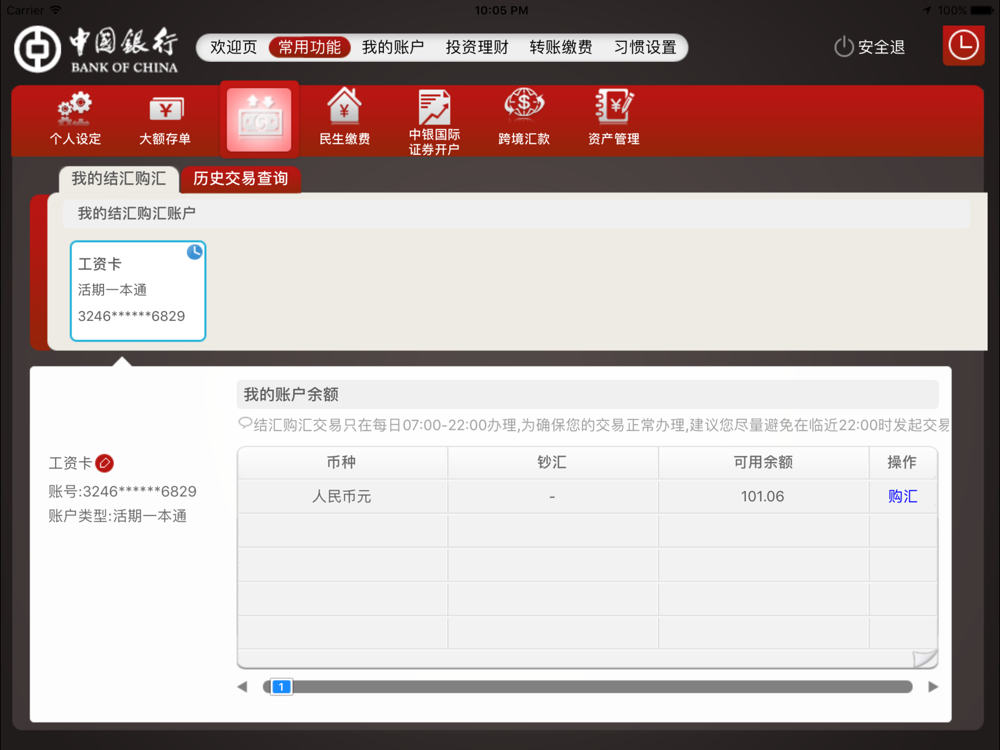
Task: Open the 转账缴费 menu
Action: coord(561,47)
